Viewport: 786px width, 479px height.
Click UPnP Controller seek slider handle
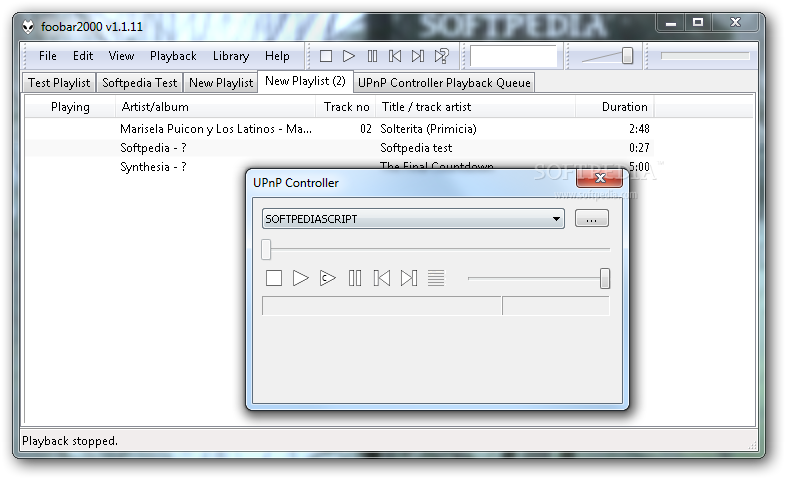266,249
